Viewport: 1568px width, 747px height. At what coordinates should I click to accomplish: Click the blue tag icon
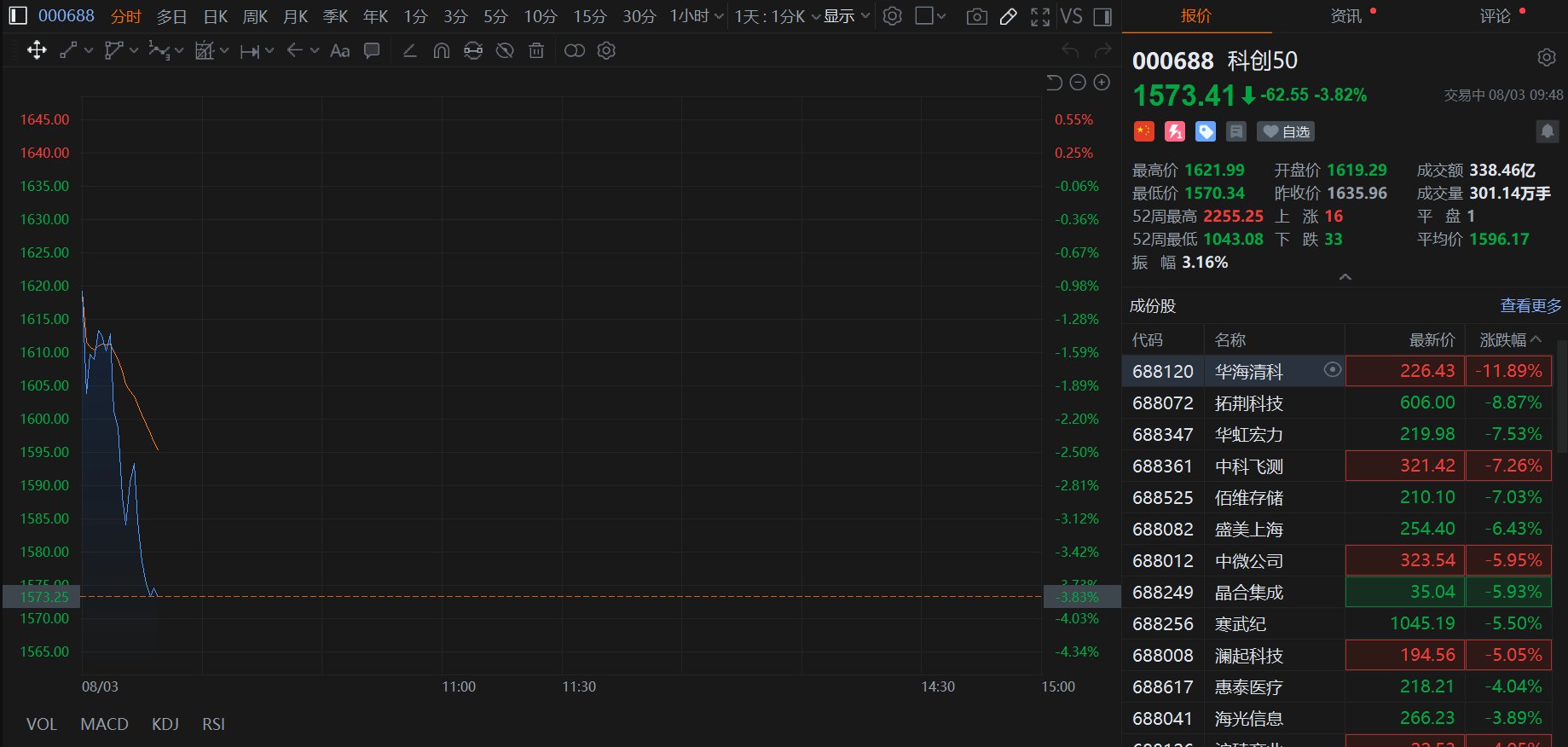[x=1206, y=131]
